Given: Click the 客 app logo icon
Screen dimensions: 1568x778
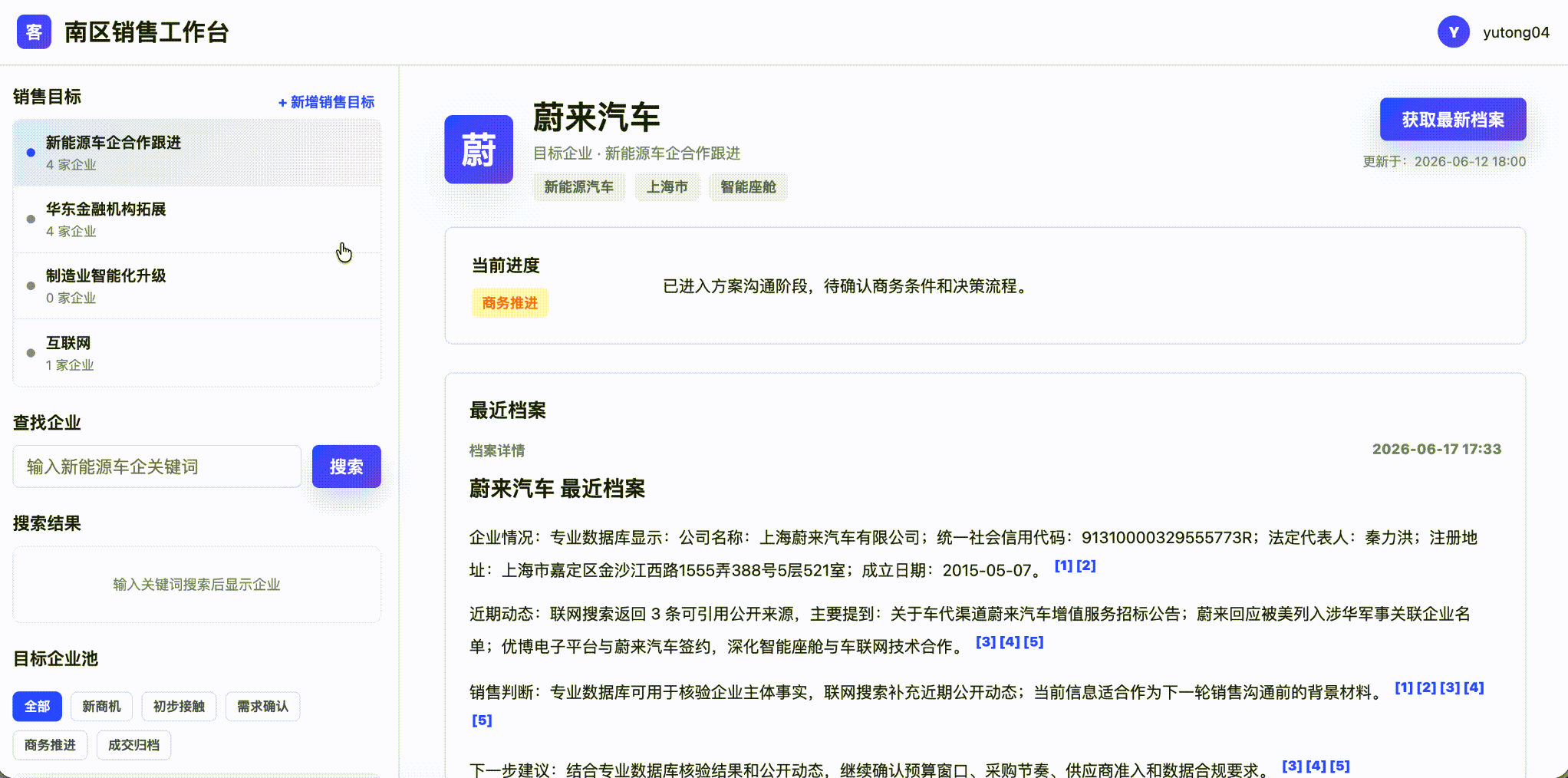Looking at the screenshot, I should (34, 32).
